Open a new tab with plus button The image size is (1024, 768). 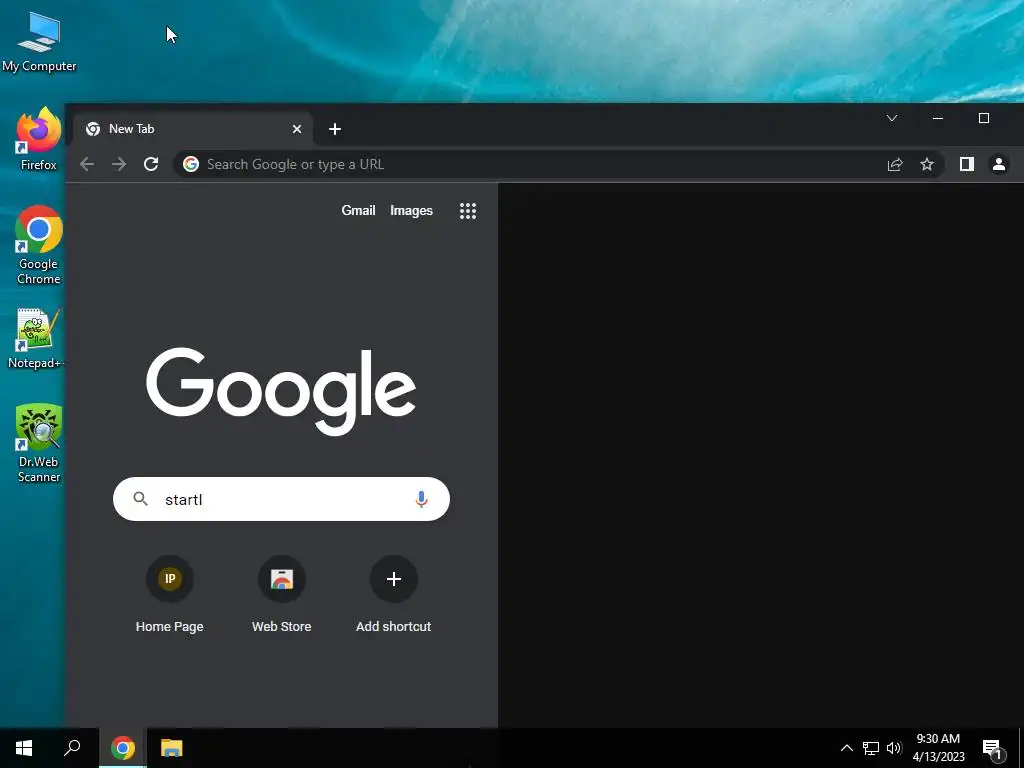pyautogui.click(x=335, y=129)
